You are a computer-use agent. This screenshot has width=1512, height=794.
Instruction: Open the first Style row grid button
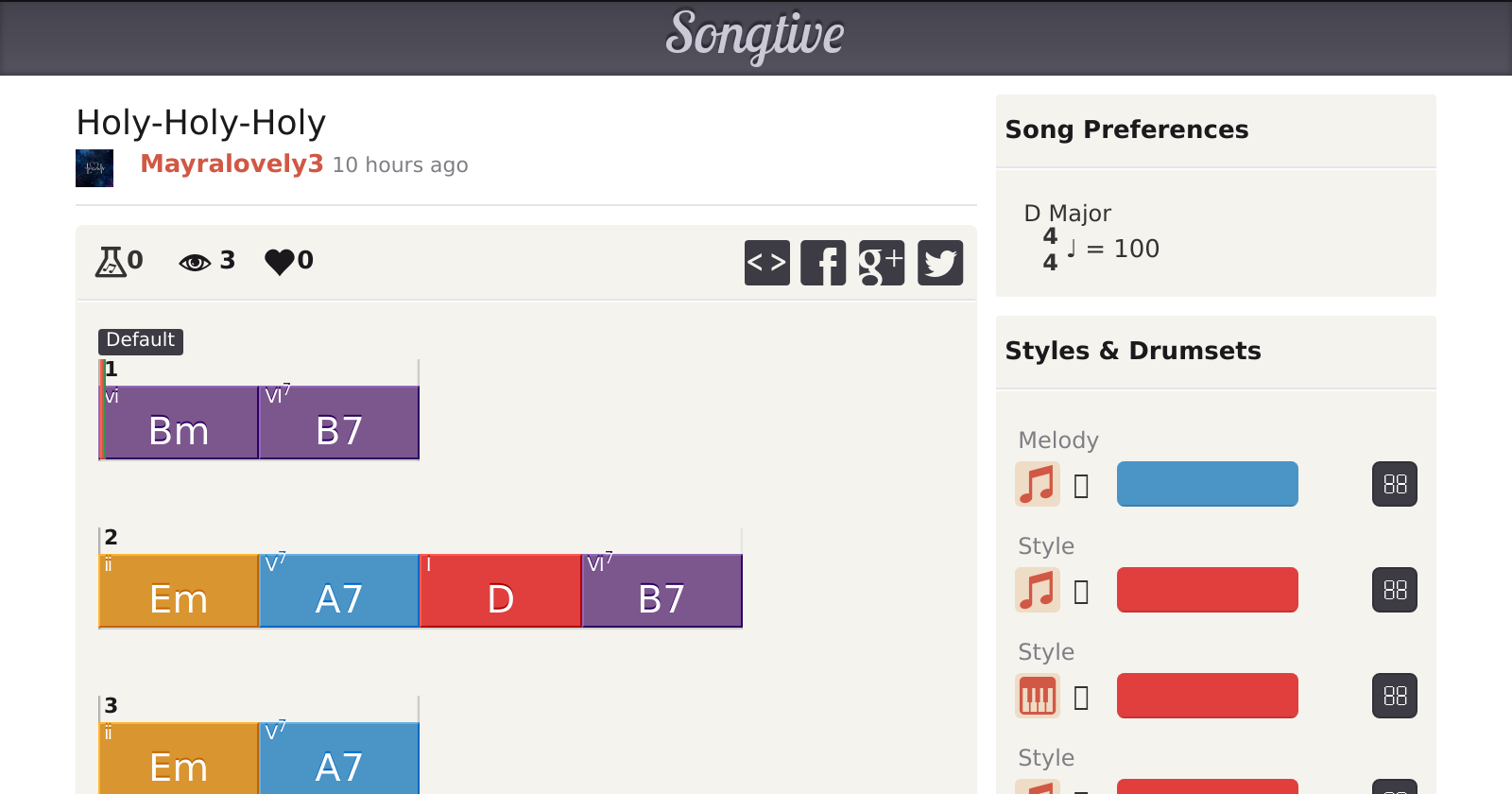1395,590
